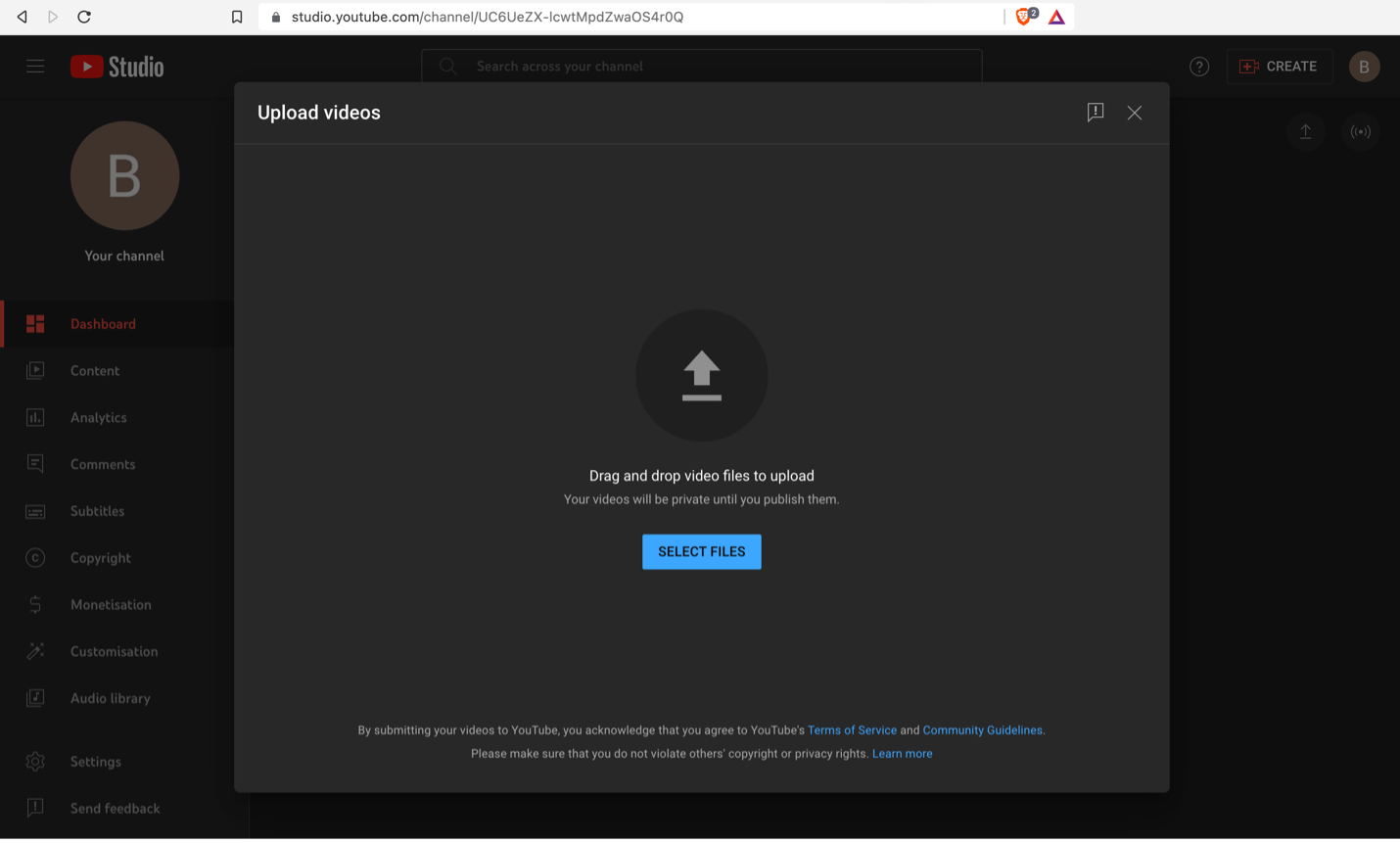Image resolution: width=1400 pixels, height=843 pixels.
Task: Click the Go Live broadcast icon
Action: (x=1360, y=132)
